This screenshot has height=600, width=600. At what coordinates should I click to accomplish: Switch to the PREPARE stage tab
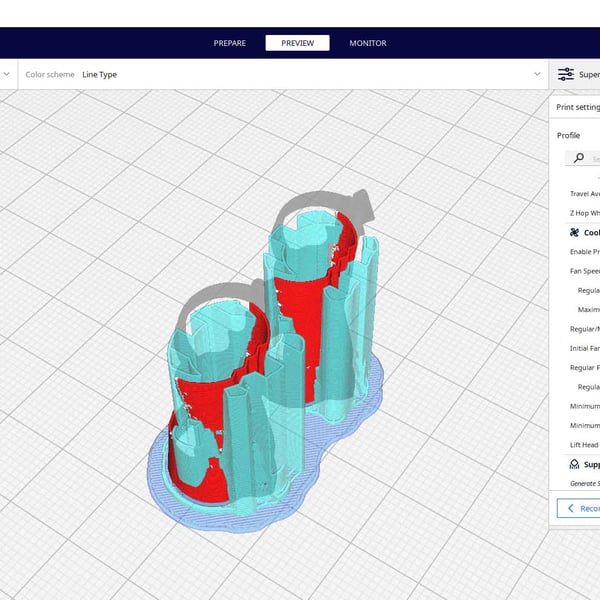pos(229,43)
